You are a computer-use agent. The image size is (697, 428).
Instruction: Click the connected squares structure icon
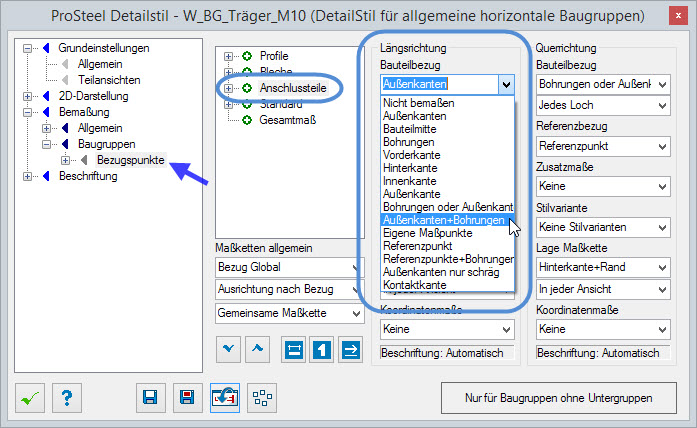[x=262, y=398]
